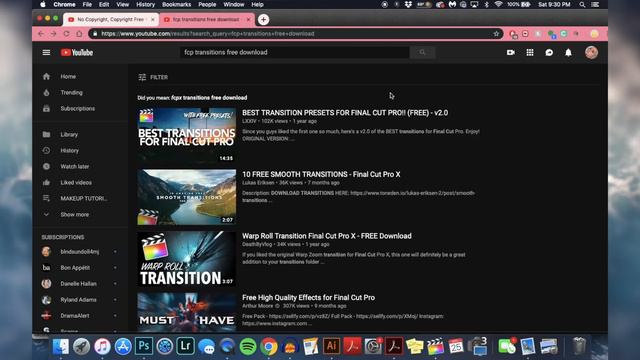The image size is (640, 360).
Task: Open the YouTube apps grid
Action: click(x=530, y=52)
